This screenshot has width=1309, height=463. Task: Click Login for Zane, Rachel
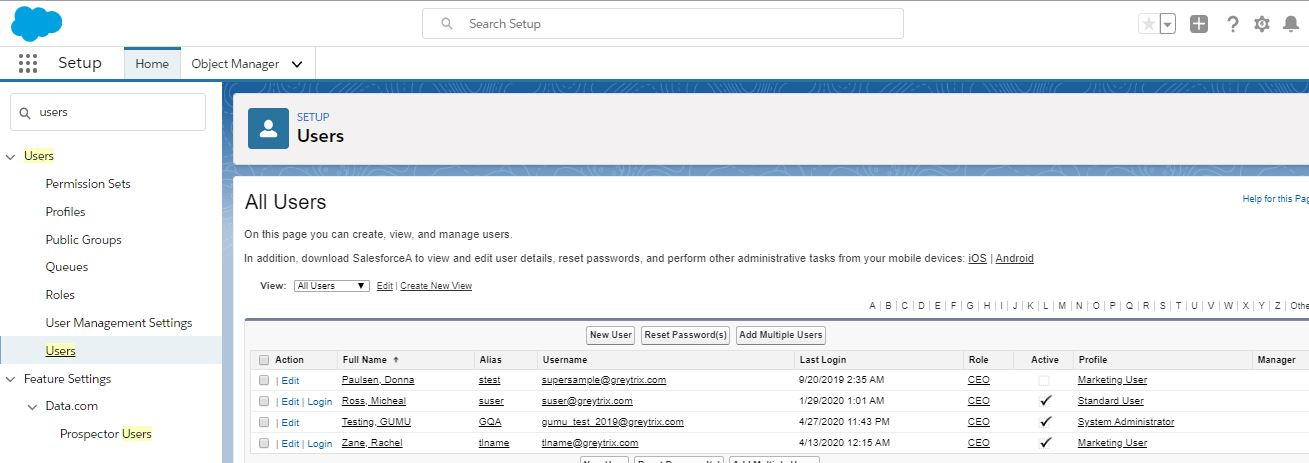coord(320,443)
